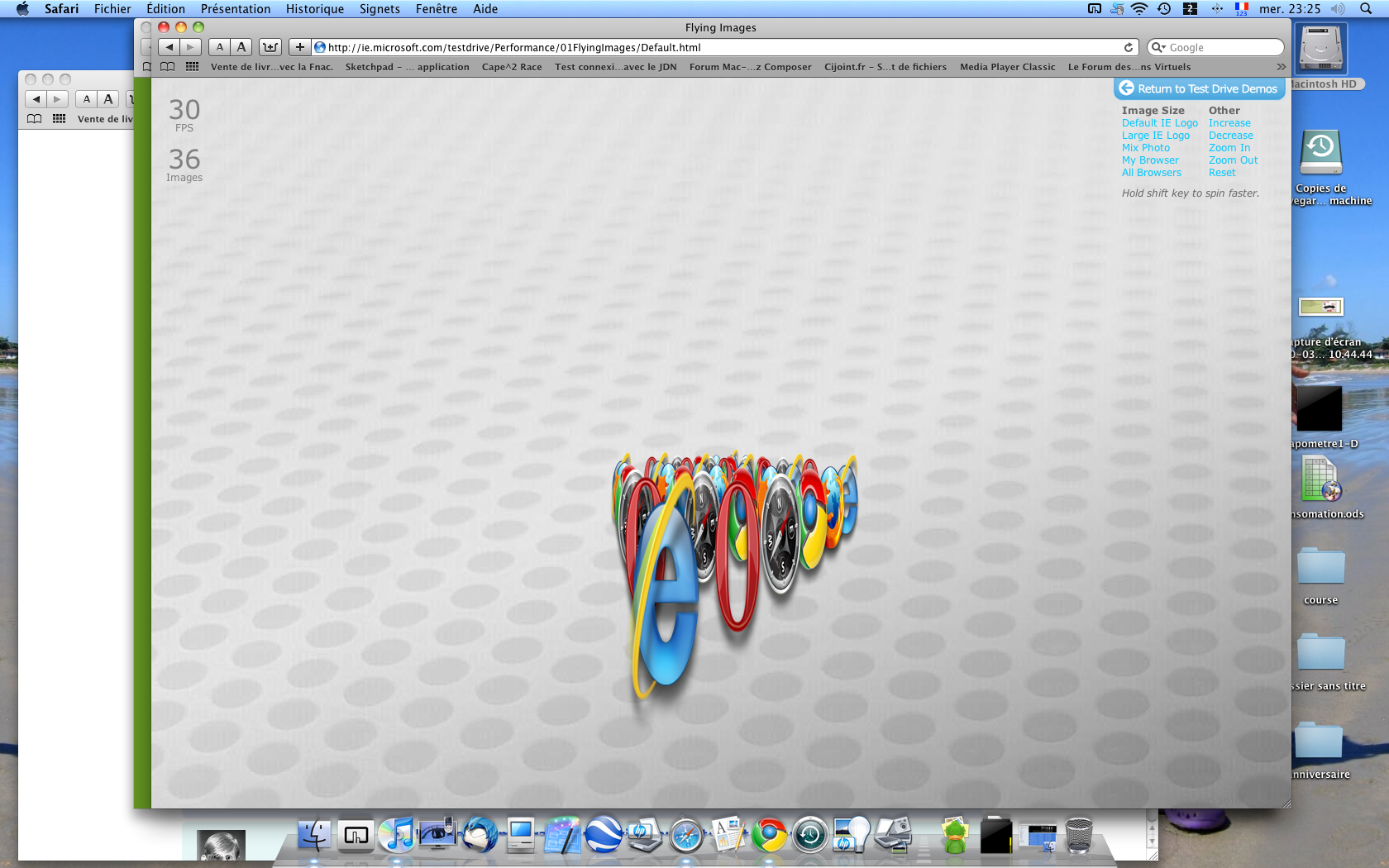This screenshot has width=1389, height=868.
Task: Launch Google Earth from the Dock
Action: click(x=604, y=835)
